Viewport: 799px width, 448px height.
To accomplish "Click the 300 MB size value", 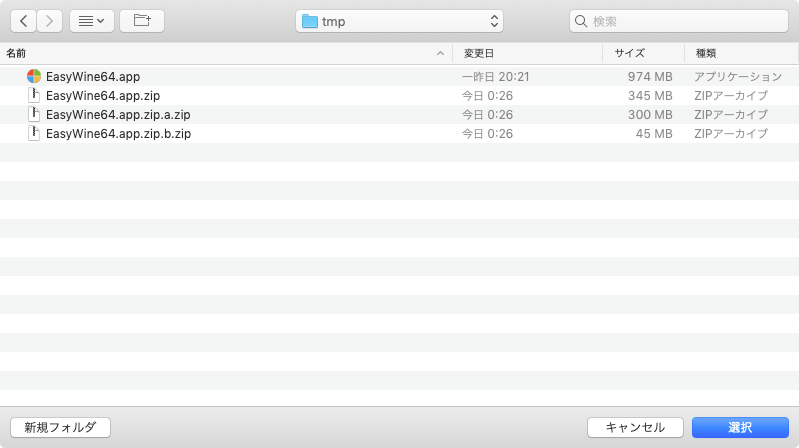I will [x=650, y=114].
